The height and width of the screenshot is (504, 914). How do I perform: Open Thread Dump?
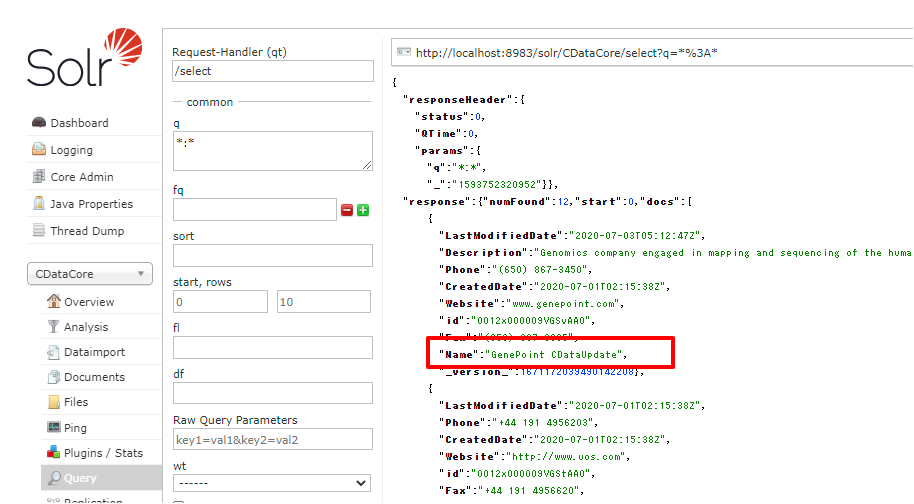click(x=87, y=231)
